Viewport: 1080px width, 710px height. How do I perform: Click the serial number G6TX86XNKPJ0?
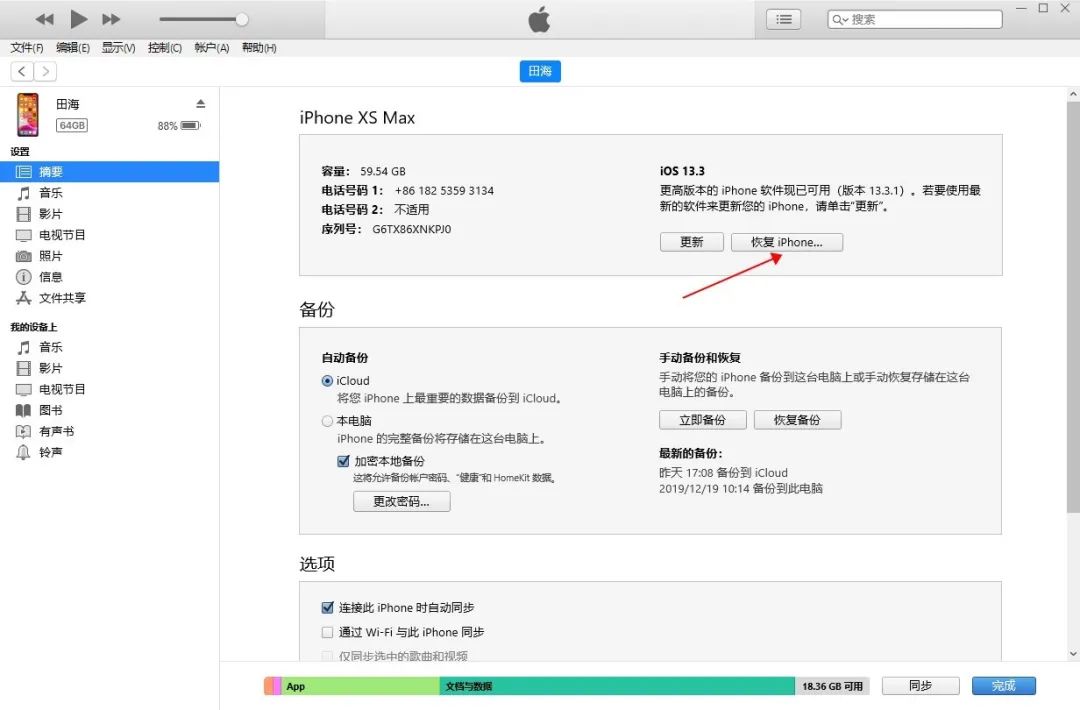pos(412,229)
